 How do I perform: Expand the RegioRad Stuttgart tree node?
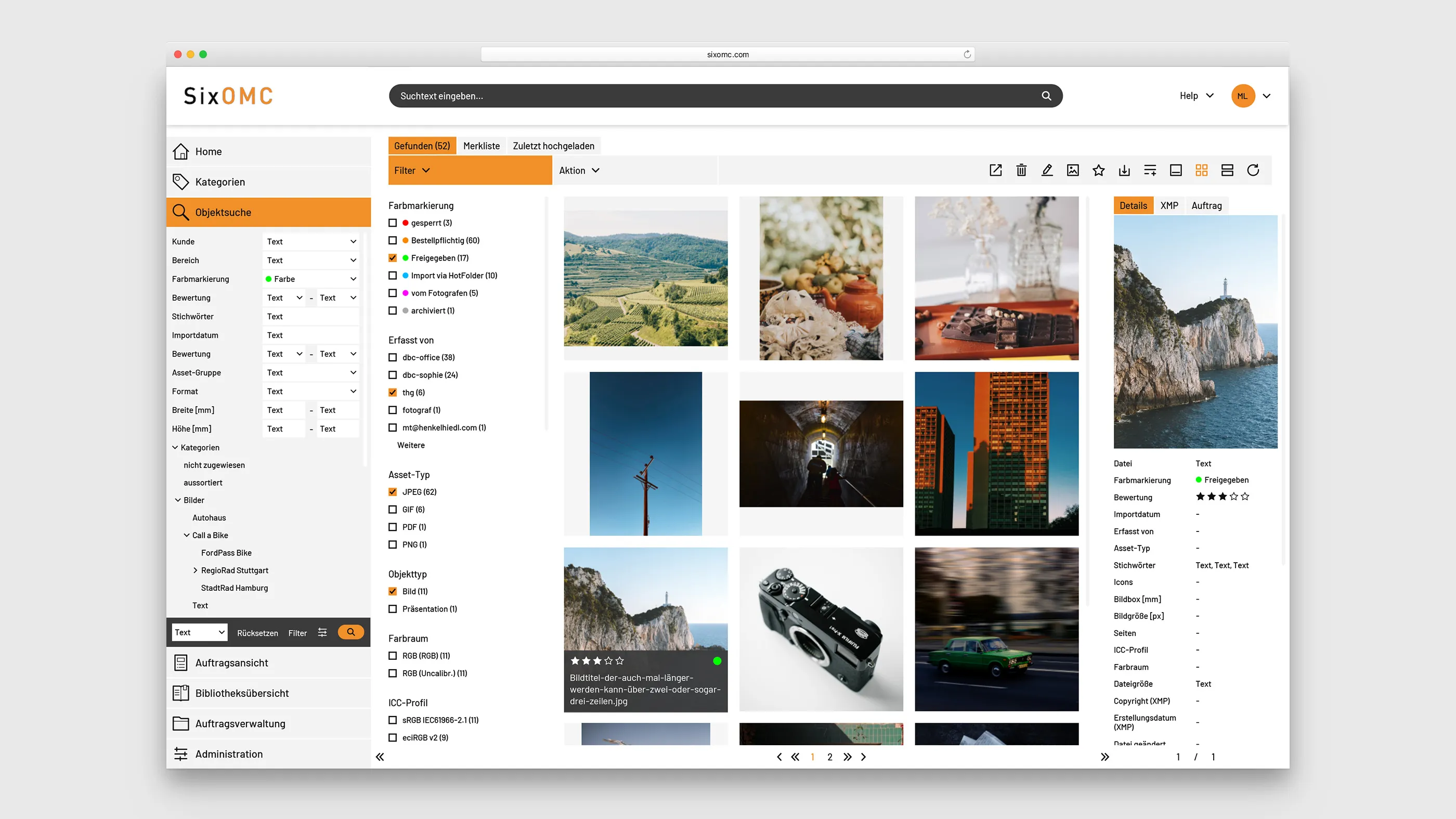(x=196, y=570)
